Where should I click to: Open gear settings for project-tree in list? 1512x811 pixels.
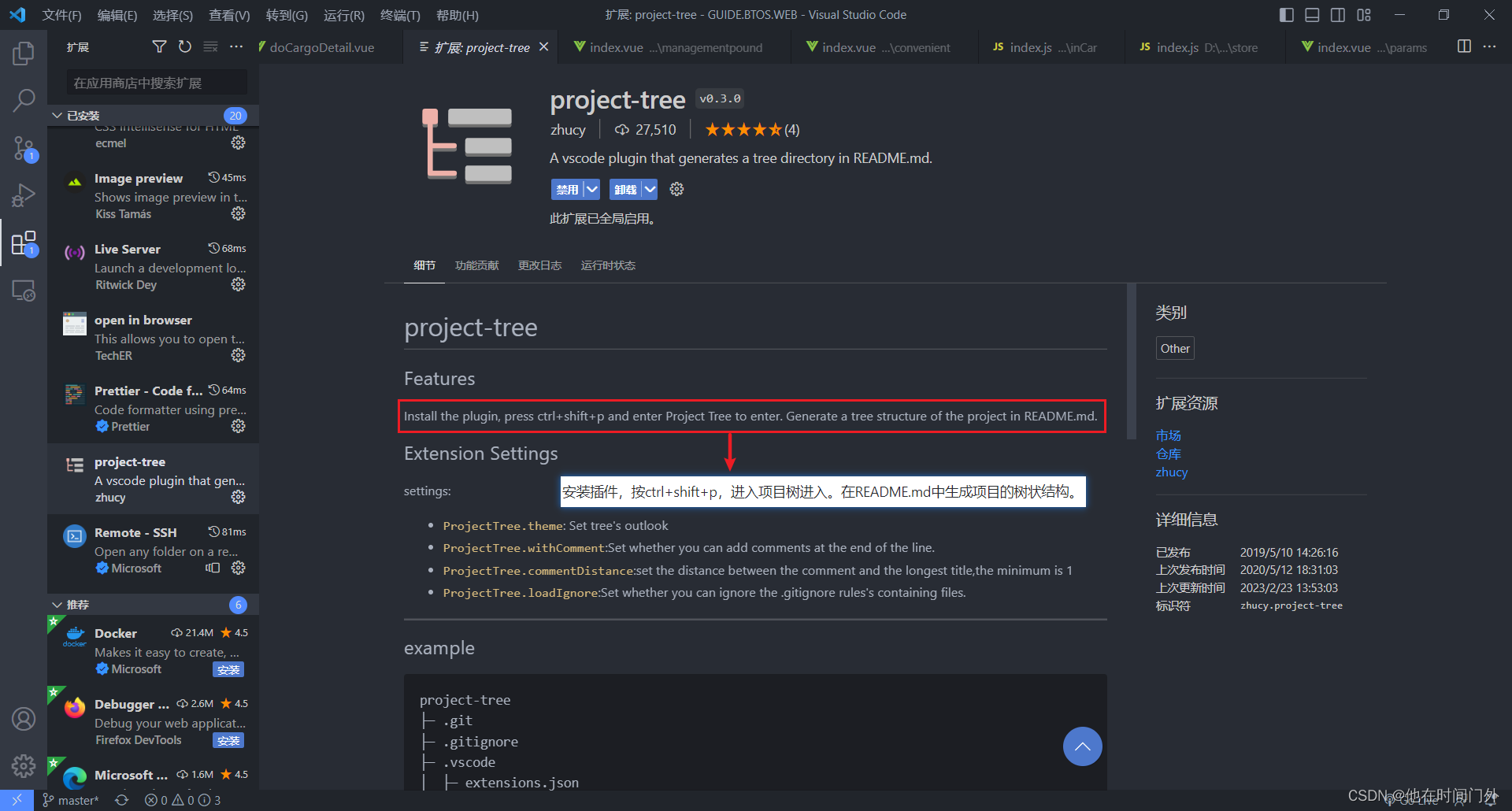[239, 497]
